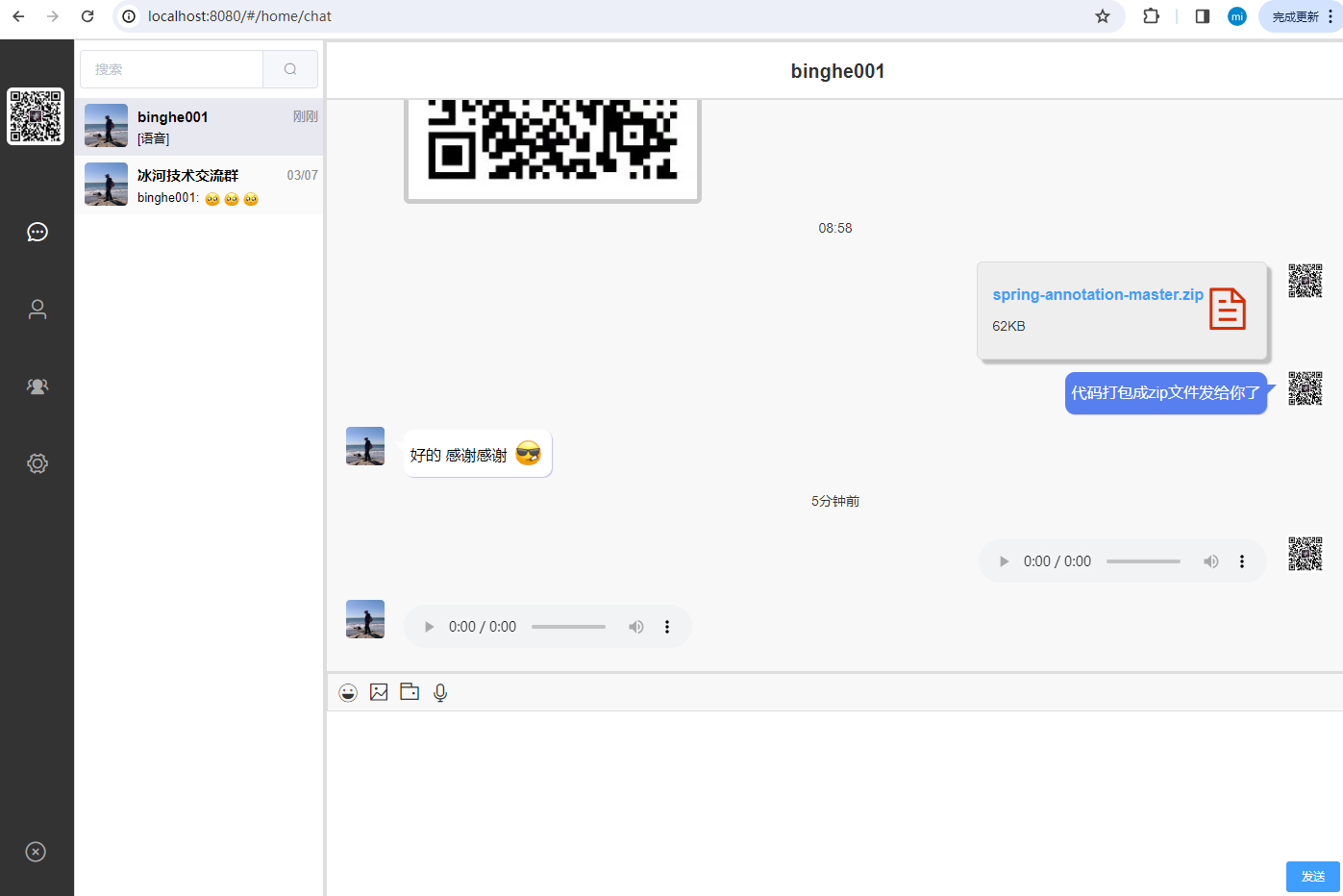Click the 搜索 search input field

pyautogui.click(x=172, y=69)
